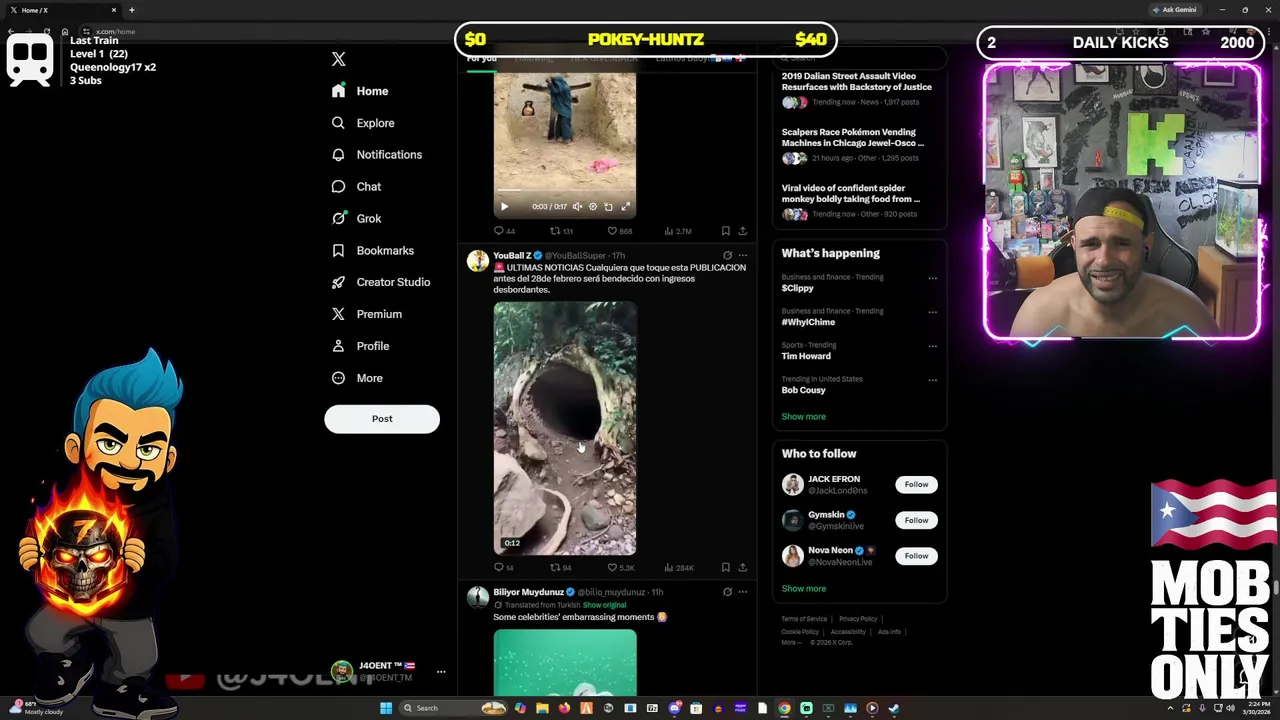
Task: Go to Bookmarks in the sidebar
Action: 372,251
